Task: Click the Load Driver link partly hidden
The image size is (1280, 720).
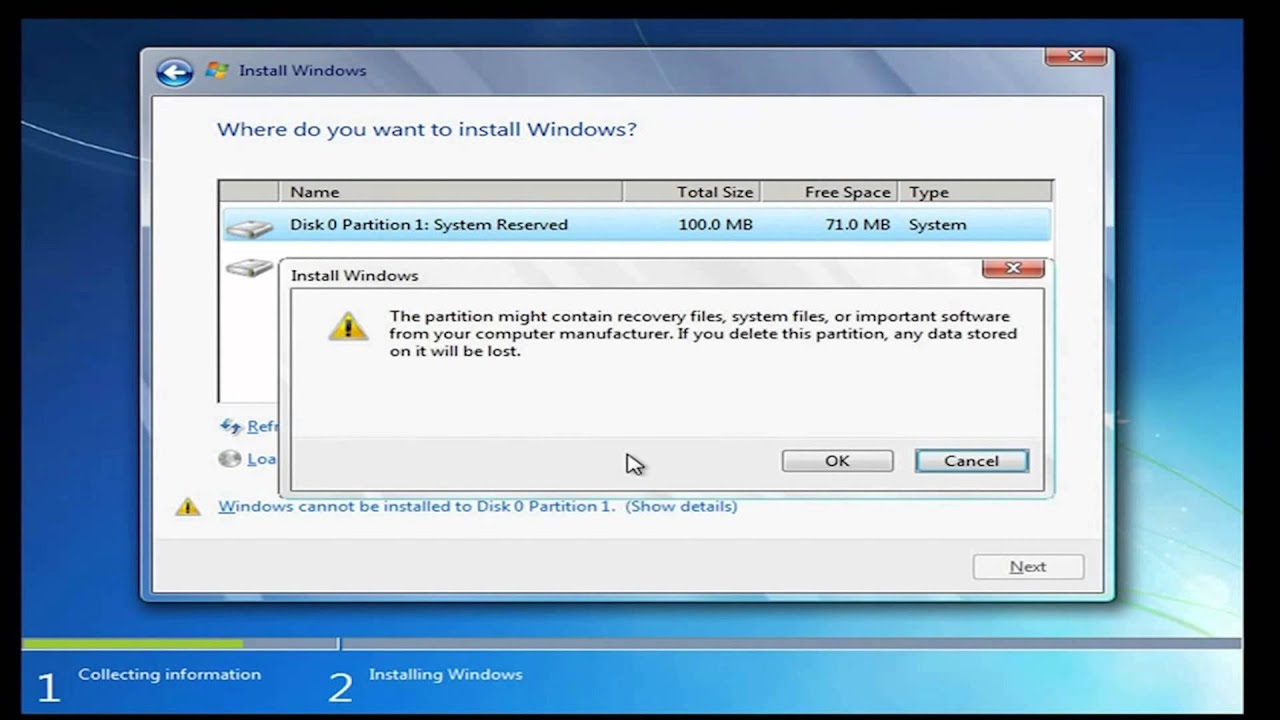Action: click(262, 459)
